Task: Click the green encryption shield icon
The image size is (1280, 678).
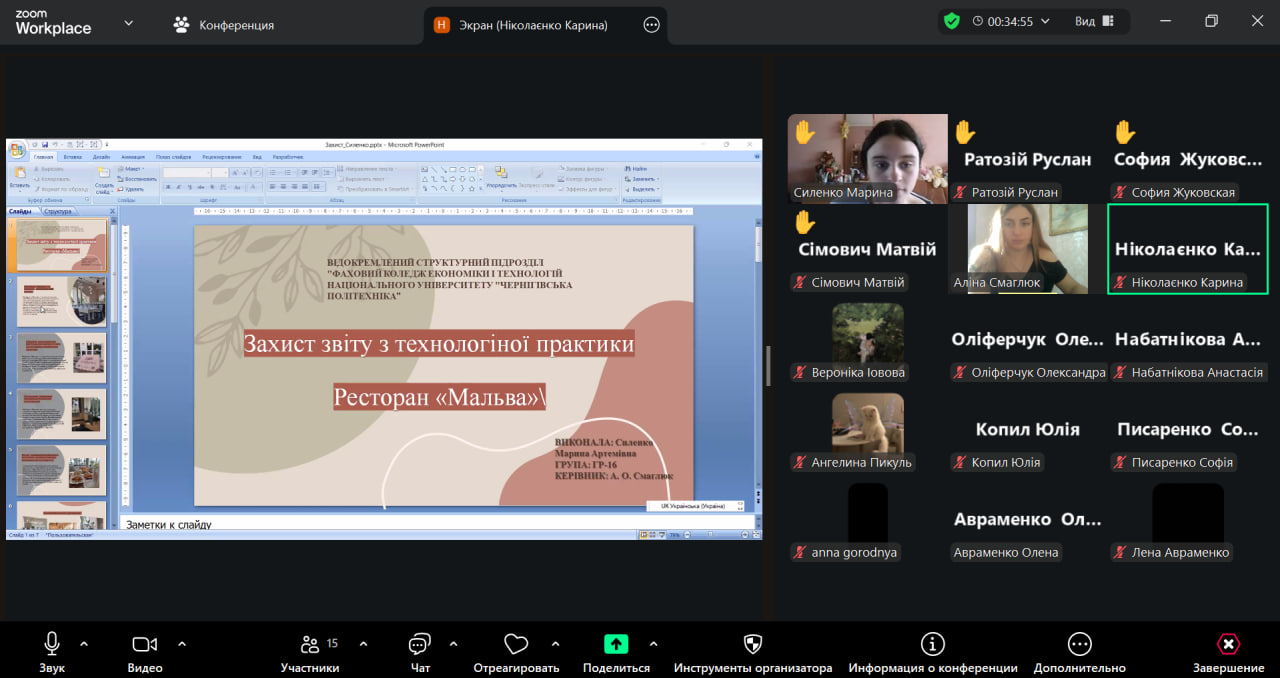Action: click(x=951, y=21)
